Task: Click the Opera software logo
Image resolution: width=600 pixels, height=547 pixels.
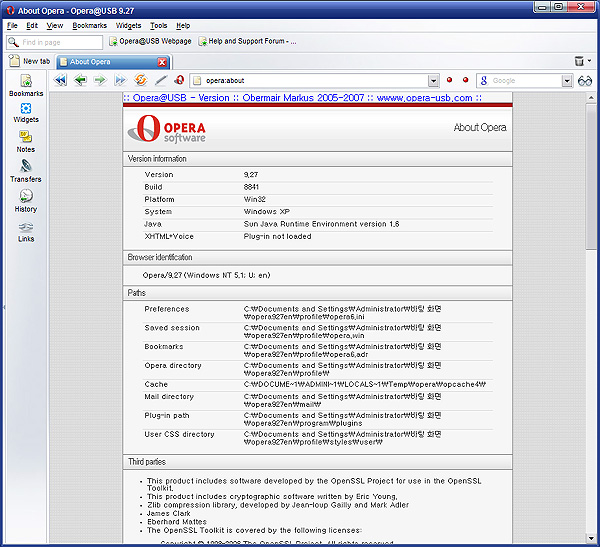Action: point(166,129)
